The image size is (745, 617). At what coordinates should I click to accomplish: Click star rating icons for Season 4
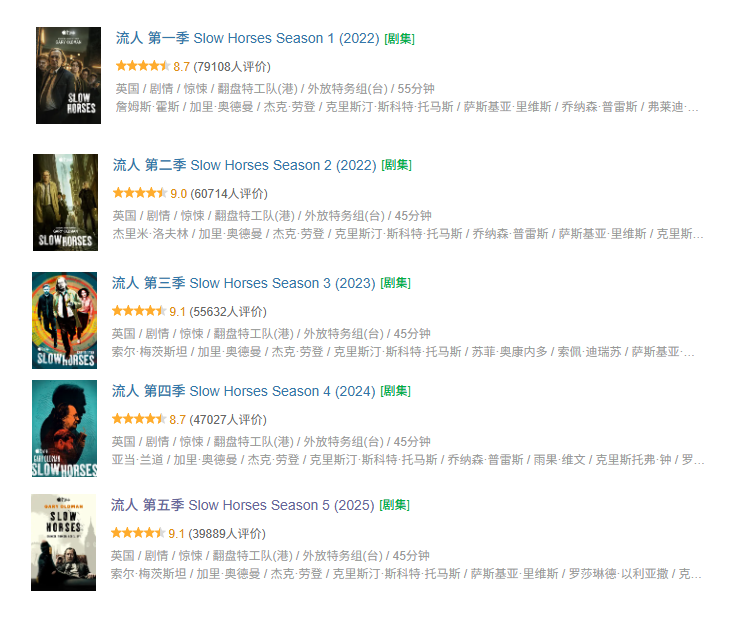pos(139,419)
